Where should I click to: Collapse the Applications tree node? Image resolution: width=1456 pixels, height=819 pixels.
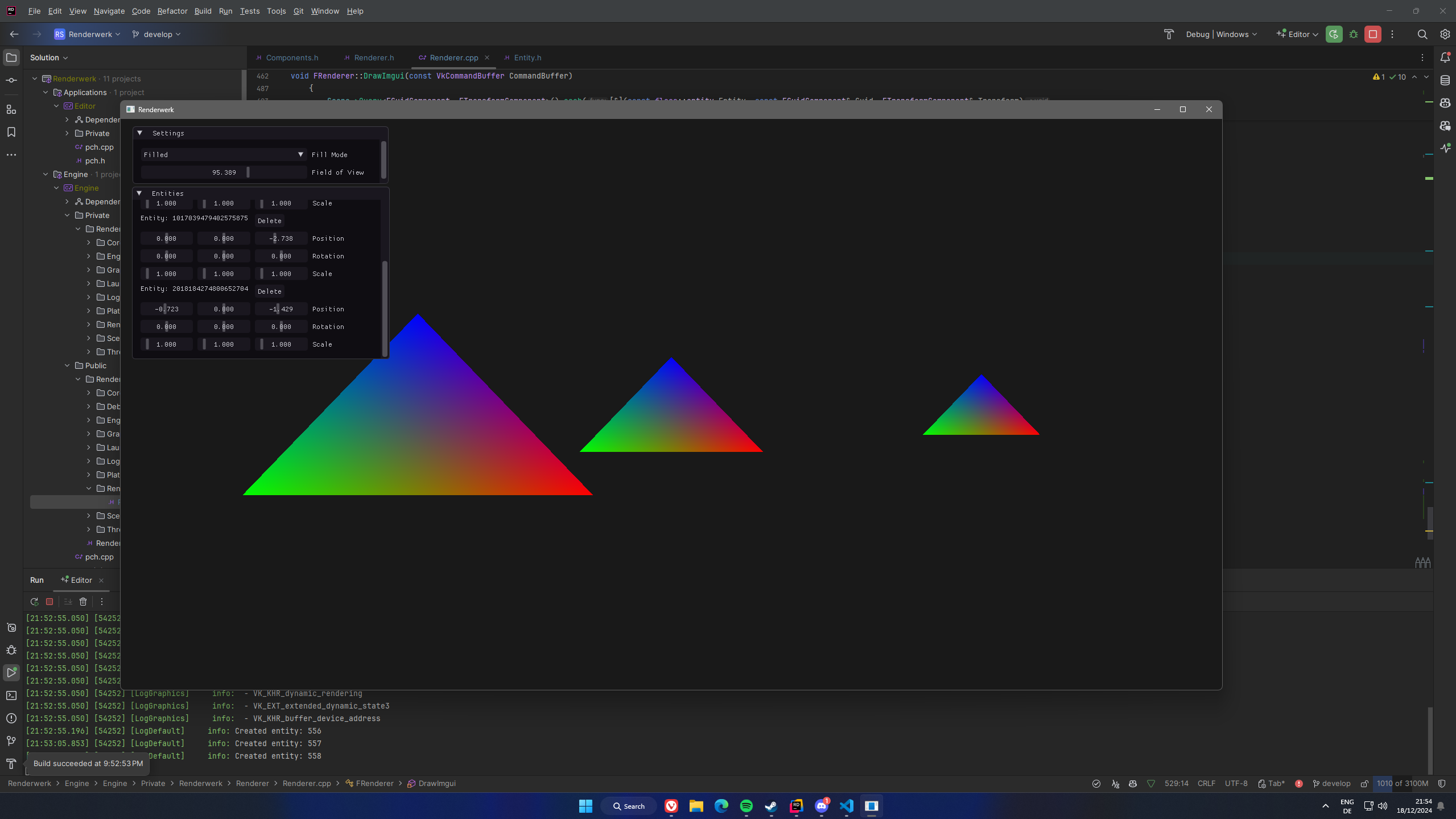46,92
